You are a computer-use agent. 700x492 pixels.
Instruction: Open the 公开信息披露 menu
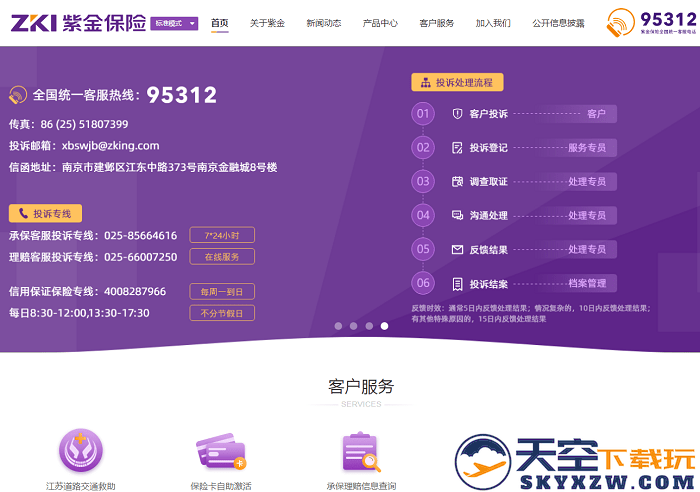(x=558, y=23)
